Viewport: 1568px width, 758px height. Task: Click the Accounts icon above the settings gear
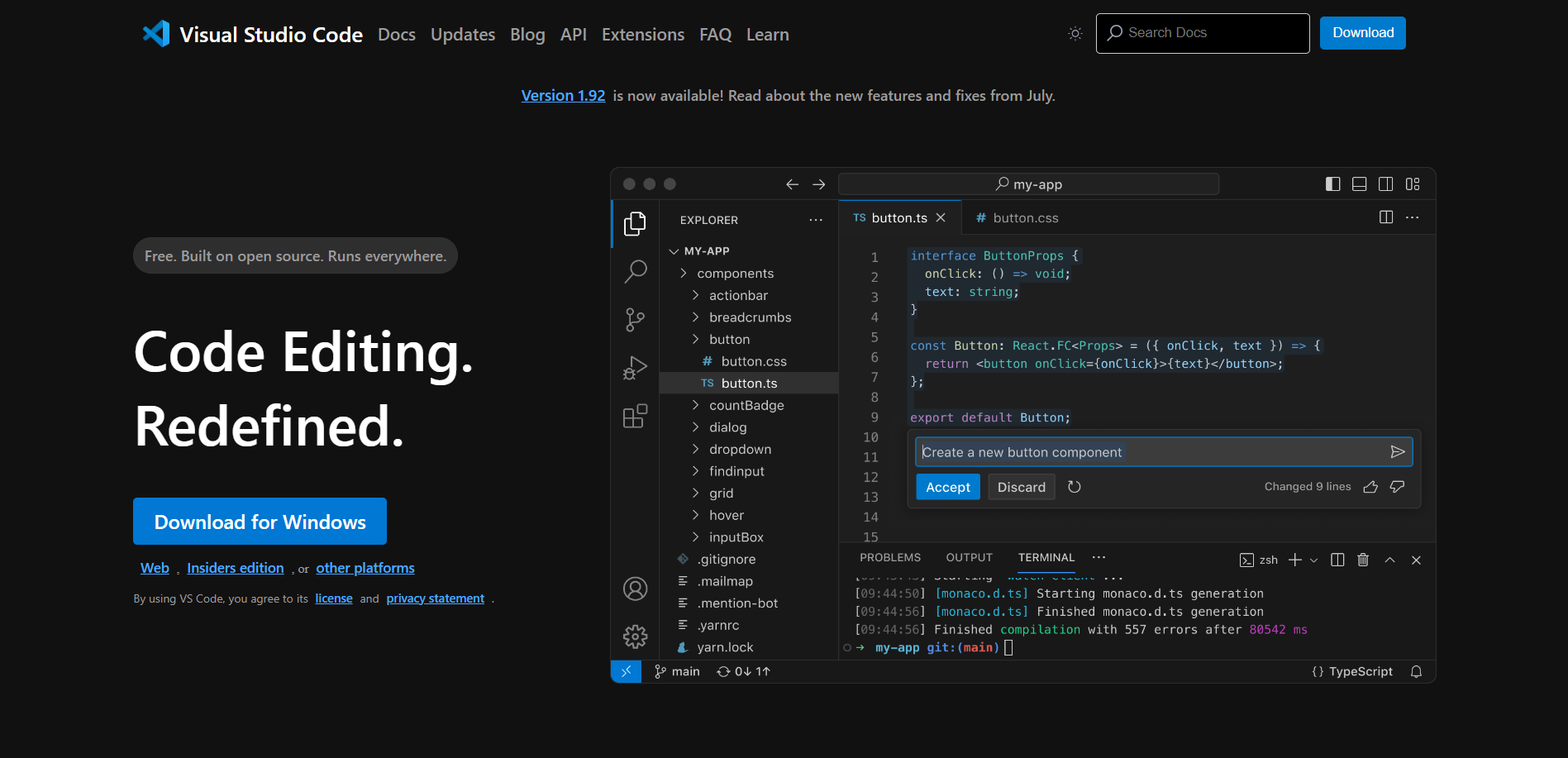pos(635,589)
